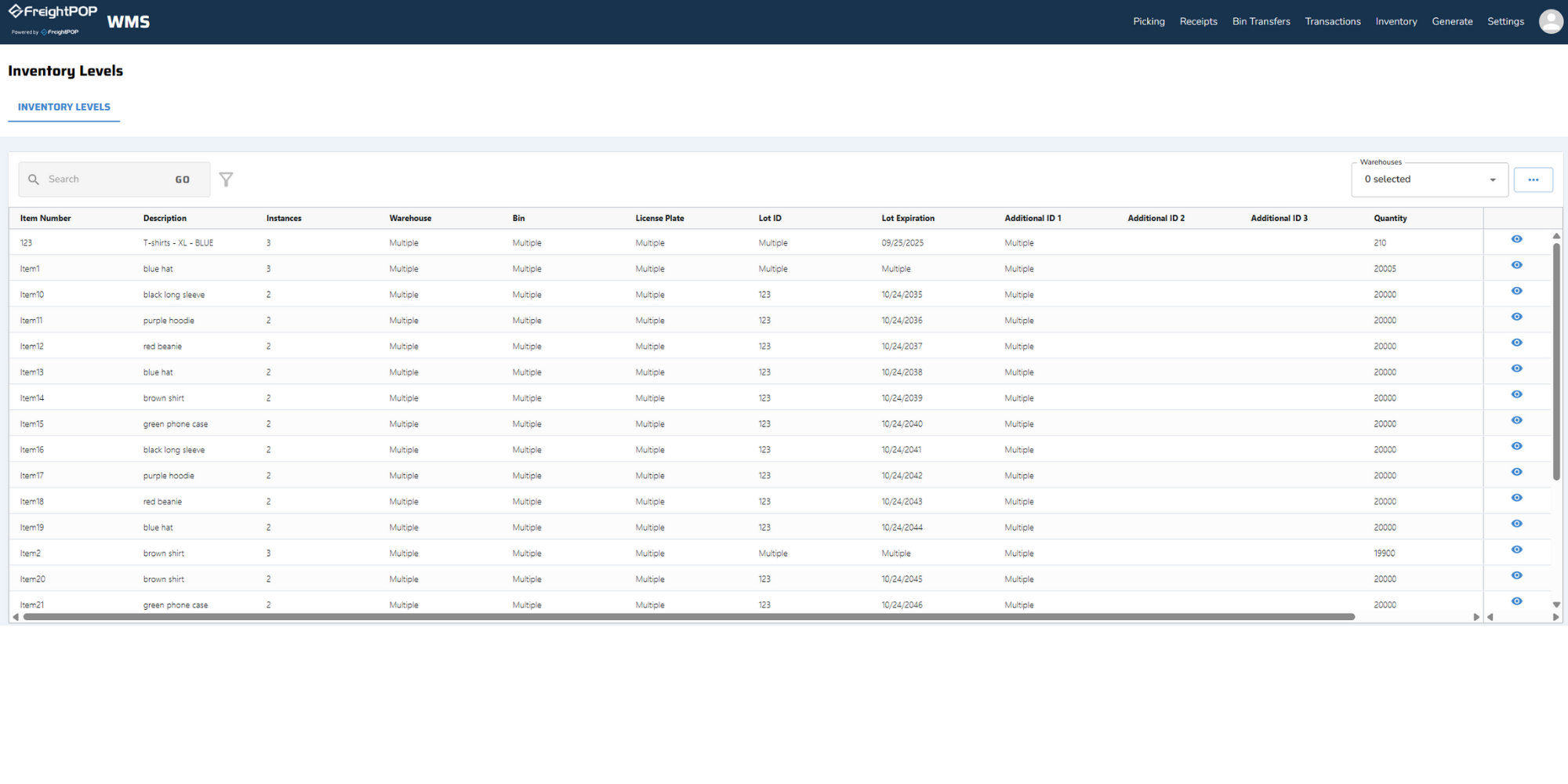View details eye icon for Item16

(1517, 446)
